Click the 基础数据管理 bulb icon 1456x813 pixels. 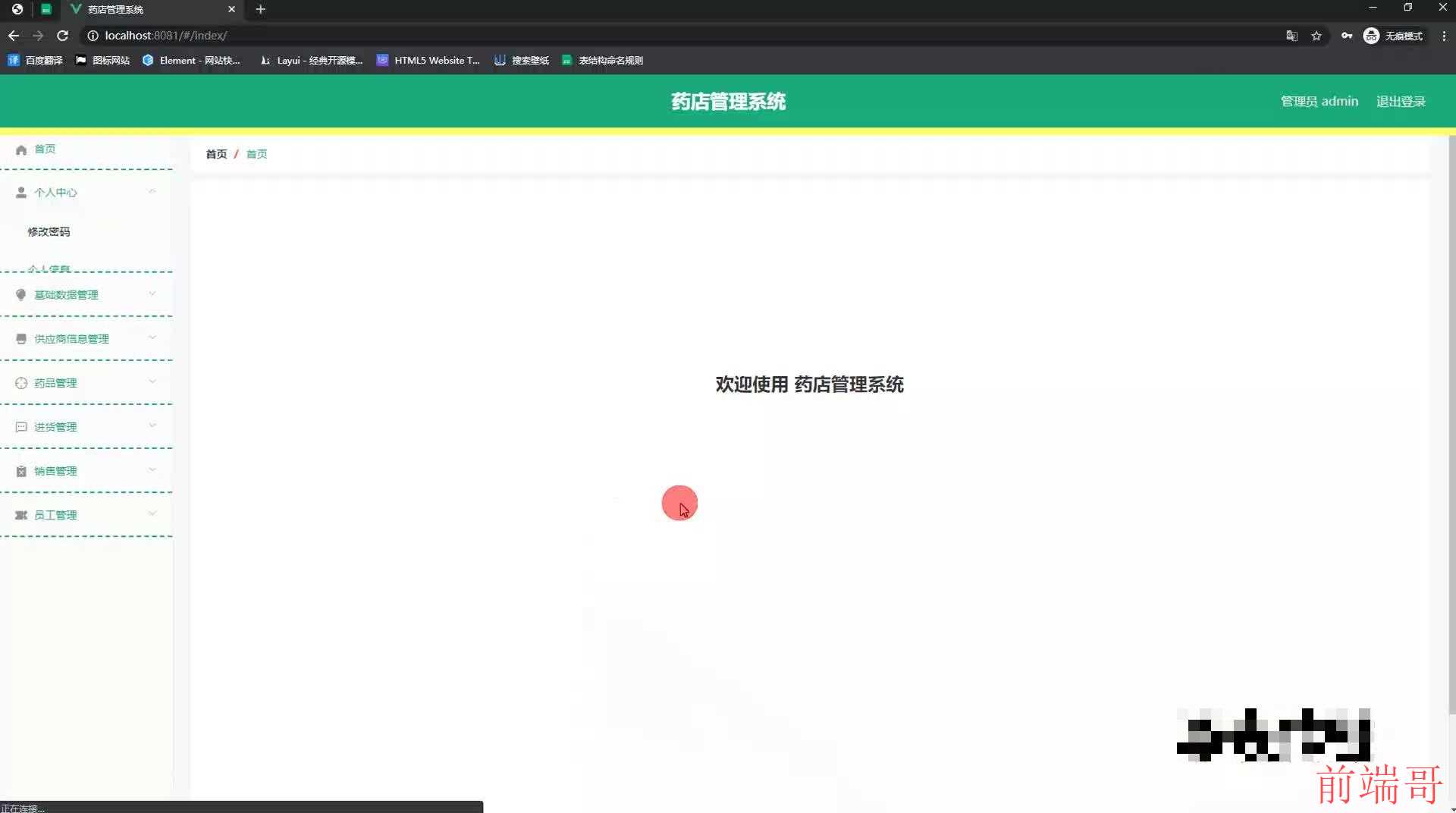(x=21, y=295)
